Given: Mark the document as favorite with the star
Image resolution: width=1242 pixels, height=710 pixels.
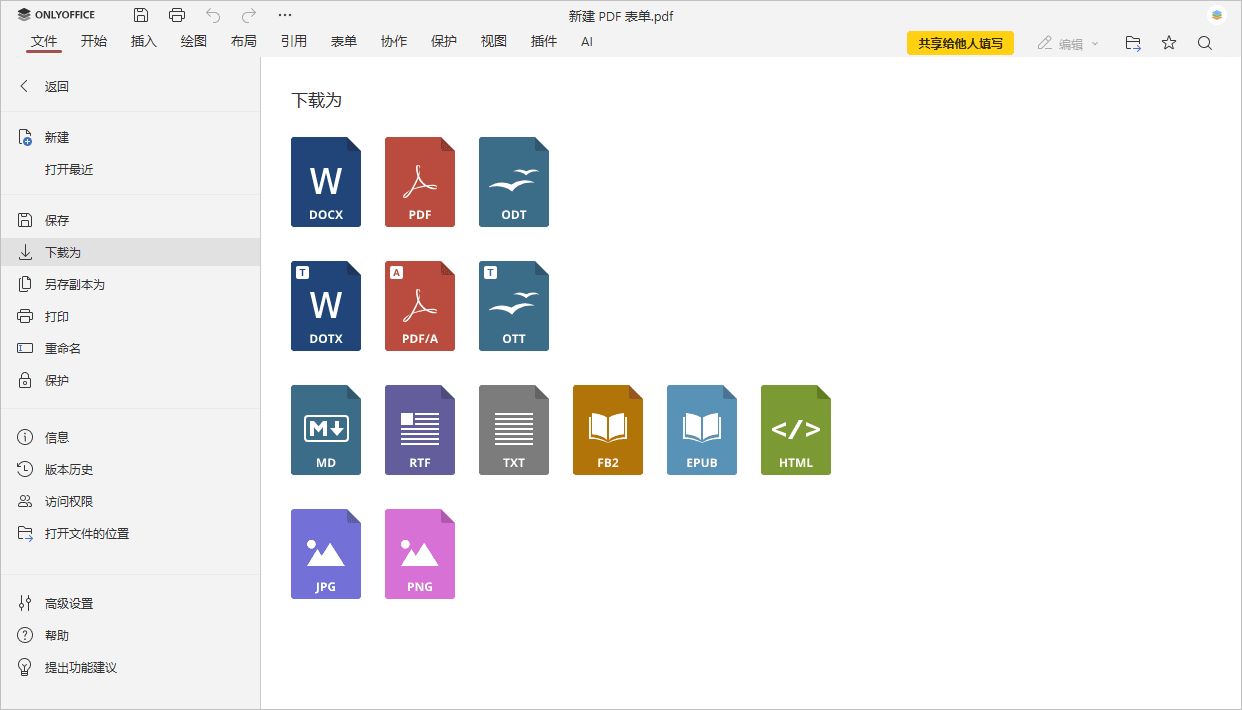Looking at the screenshot, I should coord(1168,43).
